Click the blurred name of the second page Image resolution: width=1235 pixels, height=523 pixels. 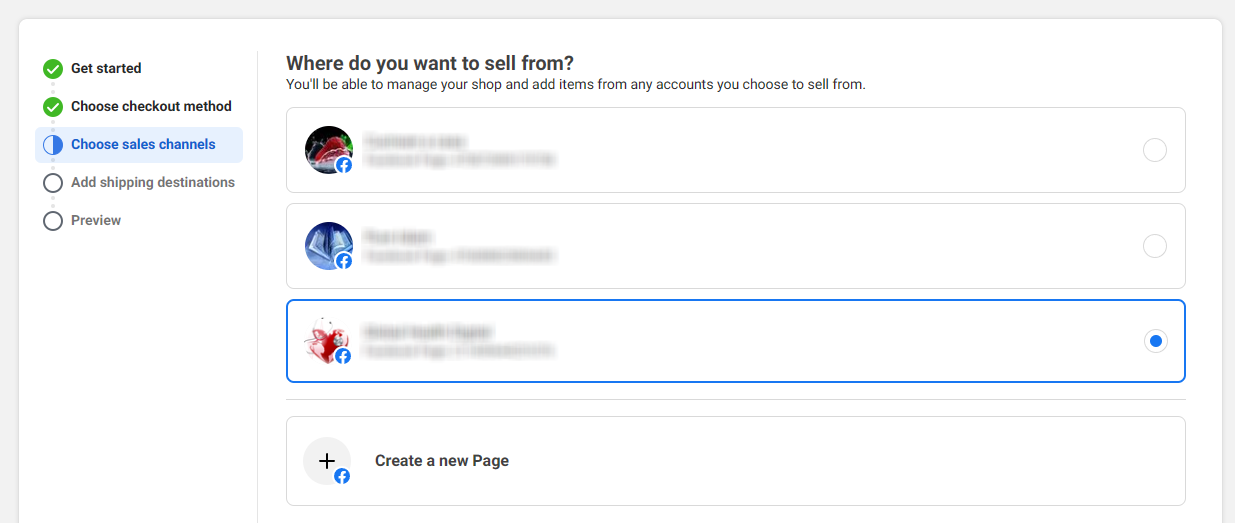pos(398,237)
